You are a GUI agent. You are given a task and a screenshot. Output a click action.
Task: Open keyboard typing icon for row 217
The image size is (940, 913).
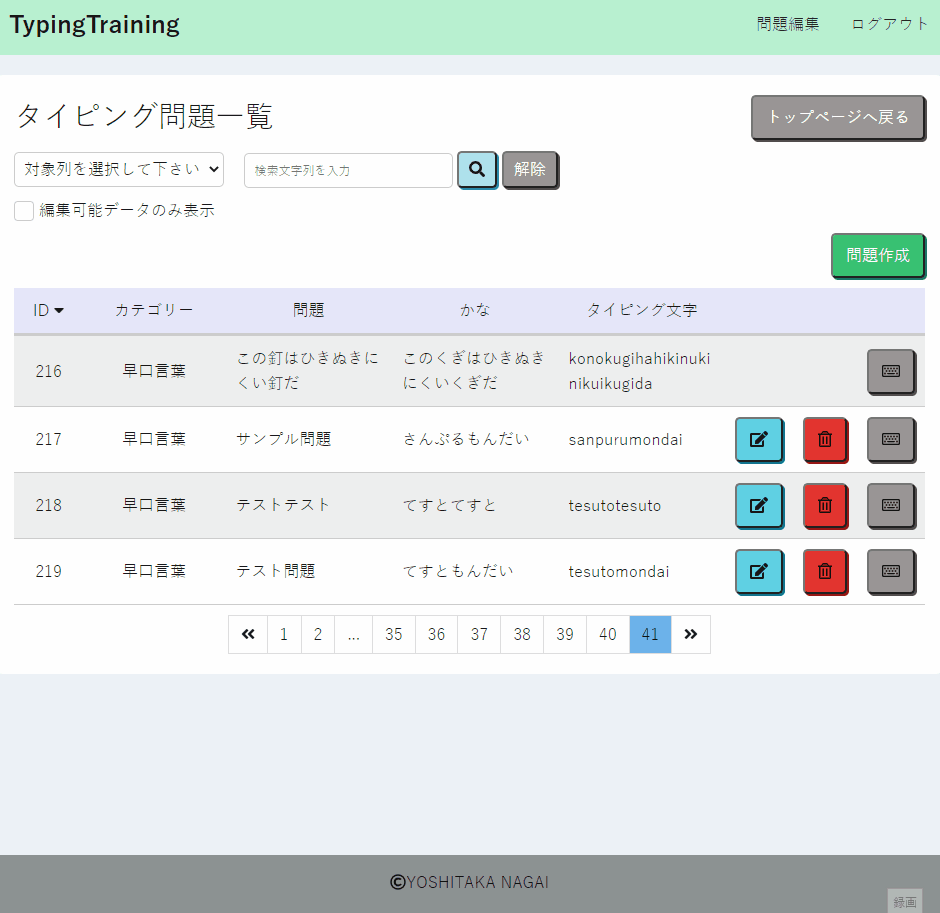click(891, 439)
